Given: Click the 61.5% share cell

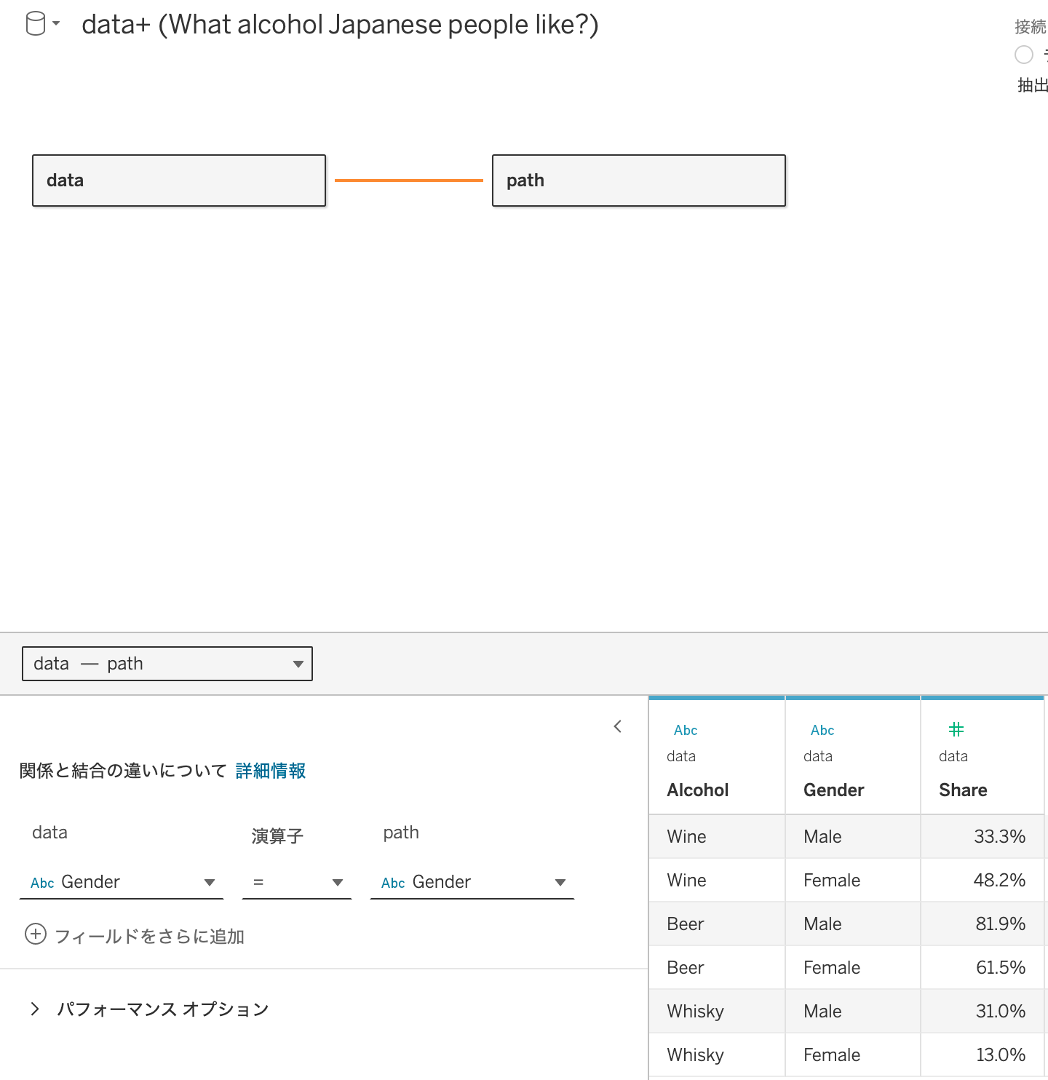Looking at the screenshot, I should [x=983, y=967].
